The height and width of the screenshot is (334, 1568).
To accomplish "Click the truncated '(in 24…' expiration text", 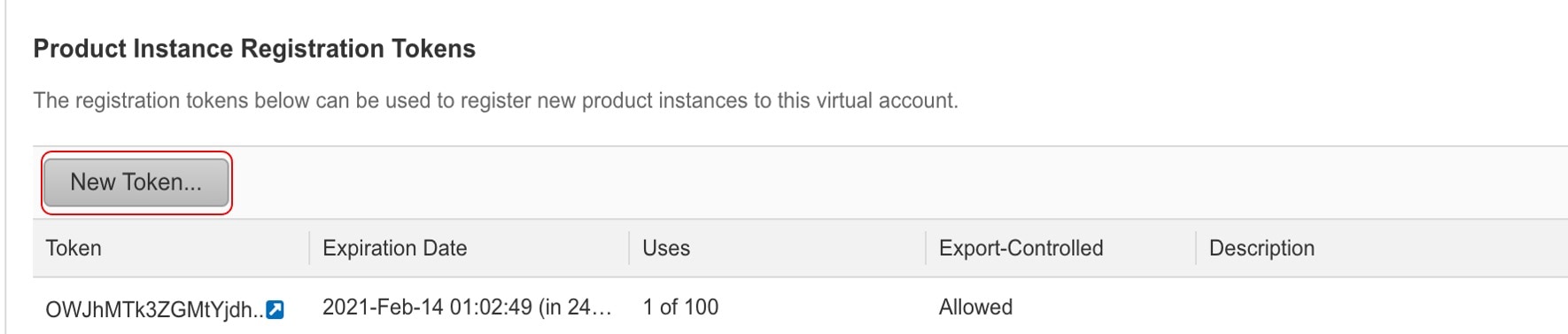I will pyautogui.click(x=575, y=307).
